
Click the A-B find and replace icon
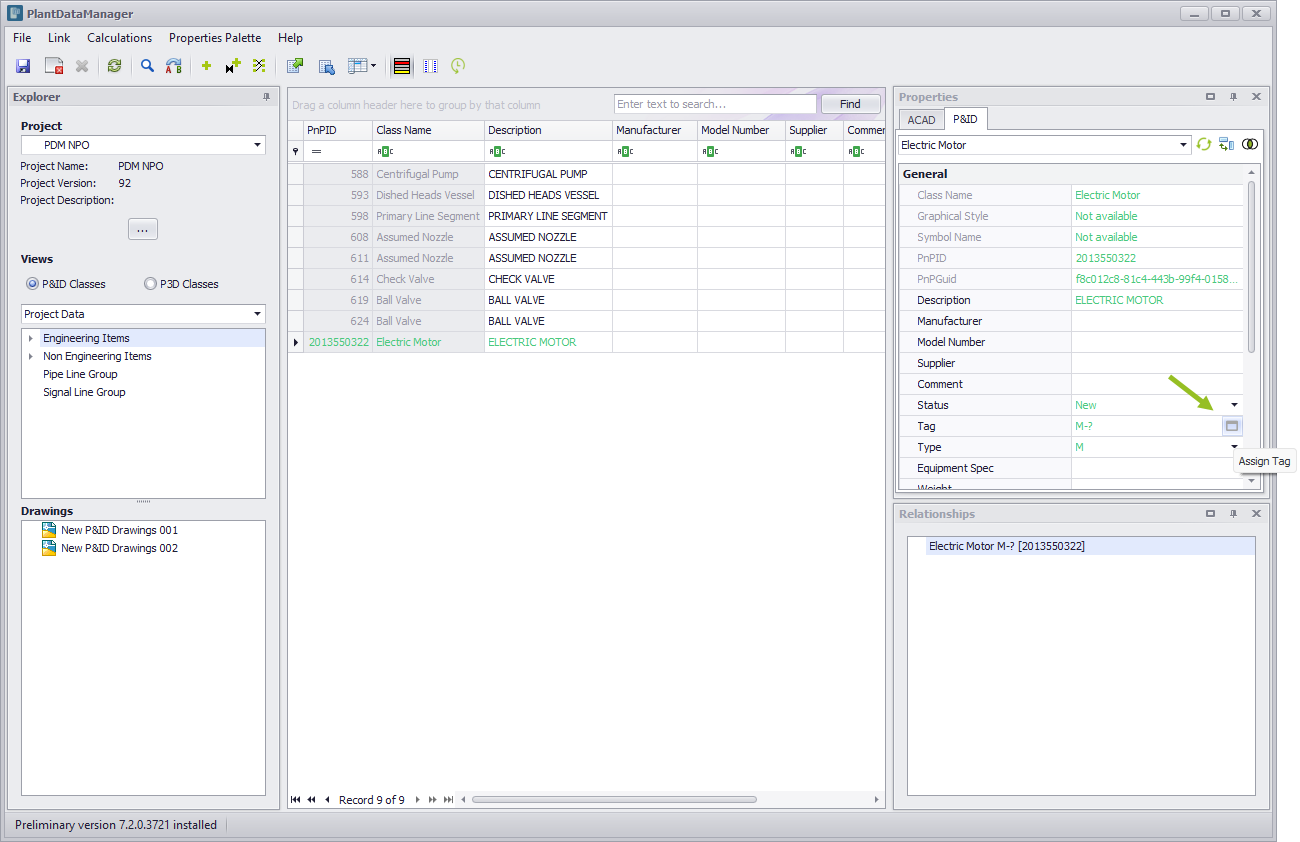[x=174, y=66]
